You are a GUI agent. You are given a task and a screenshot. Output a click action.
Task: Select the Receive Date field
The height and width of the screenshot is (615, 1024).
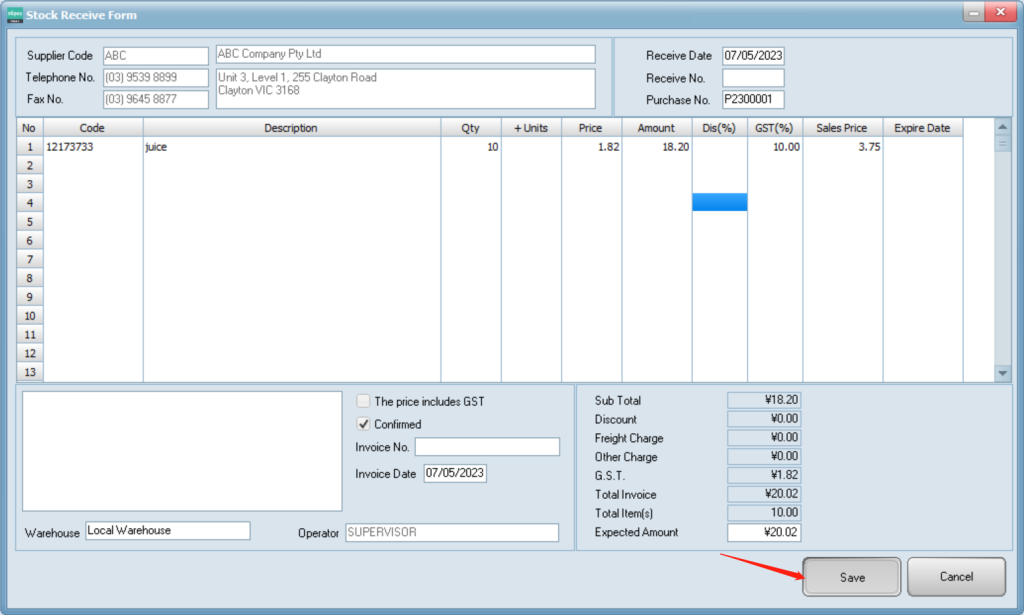tap(753, 56)
